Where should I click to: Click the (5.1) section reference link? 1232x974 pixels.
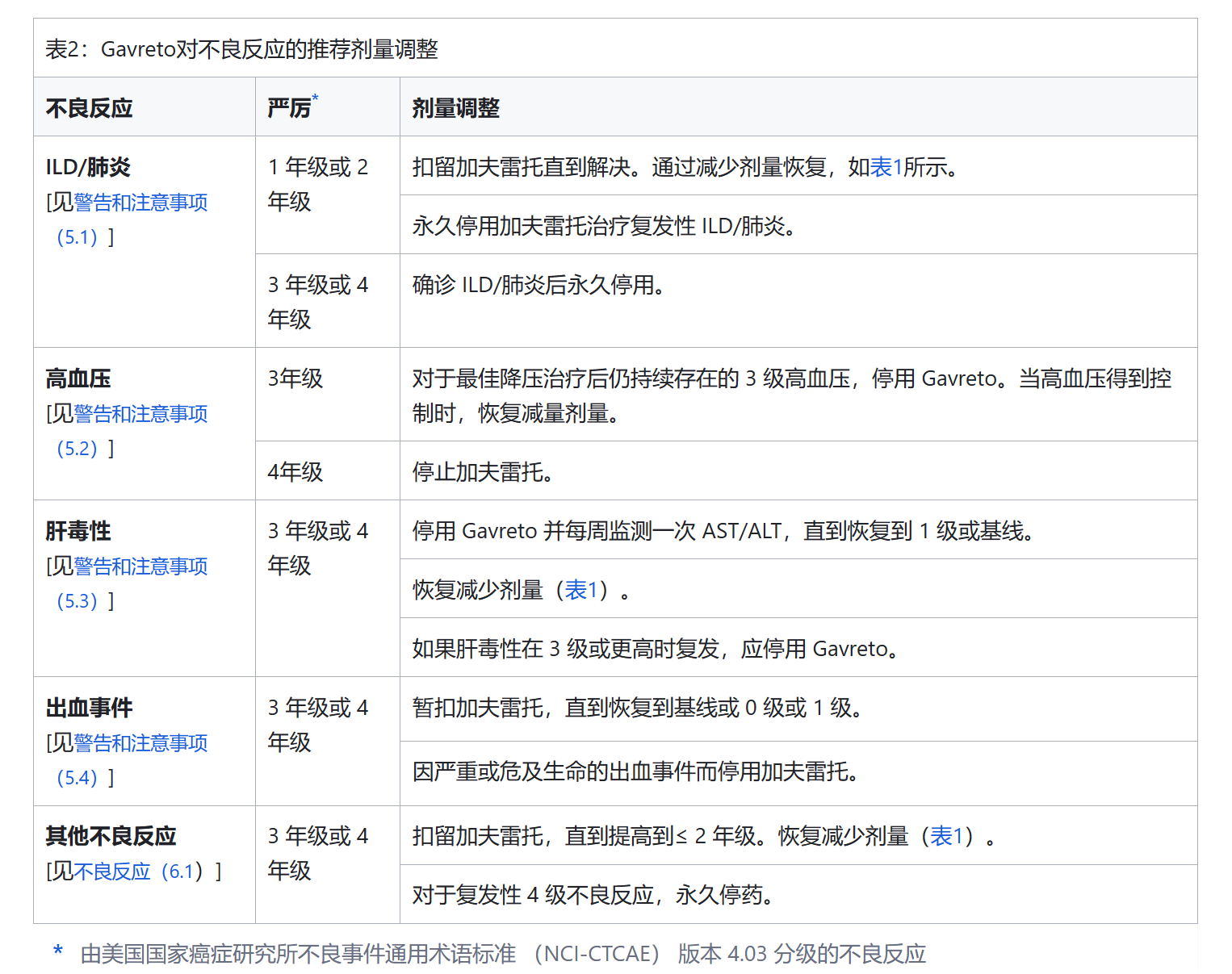pos(77,237)
